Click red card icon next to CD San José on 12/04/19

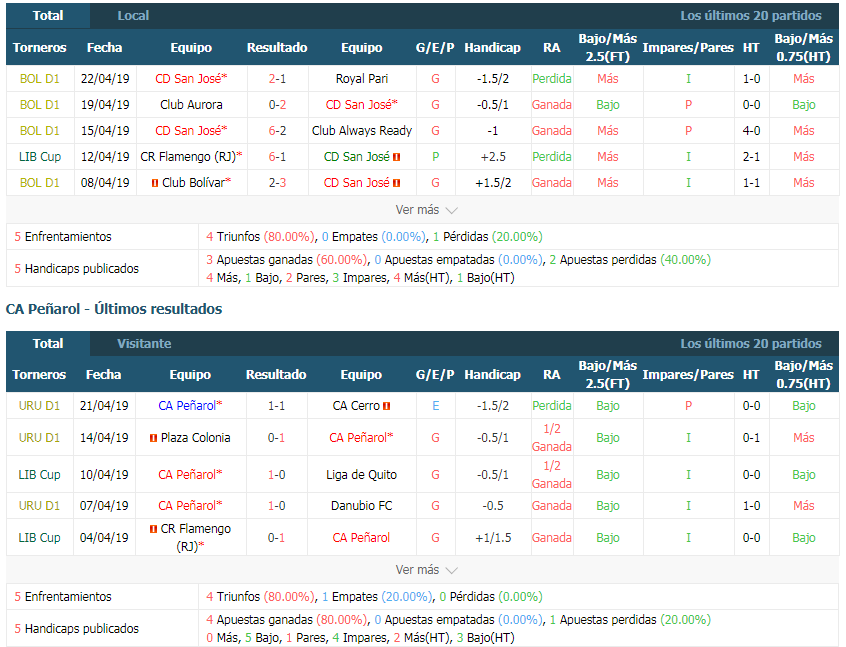397,157
